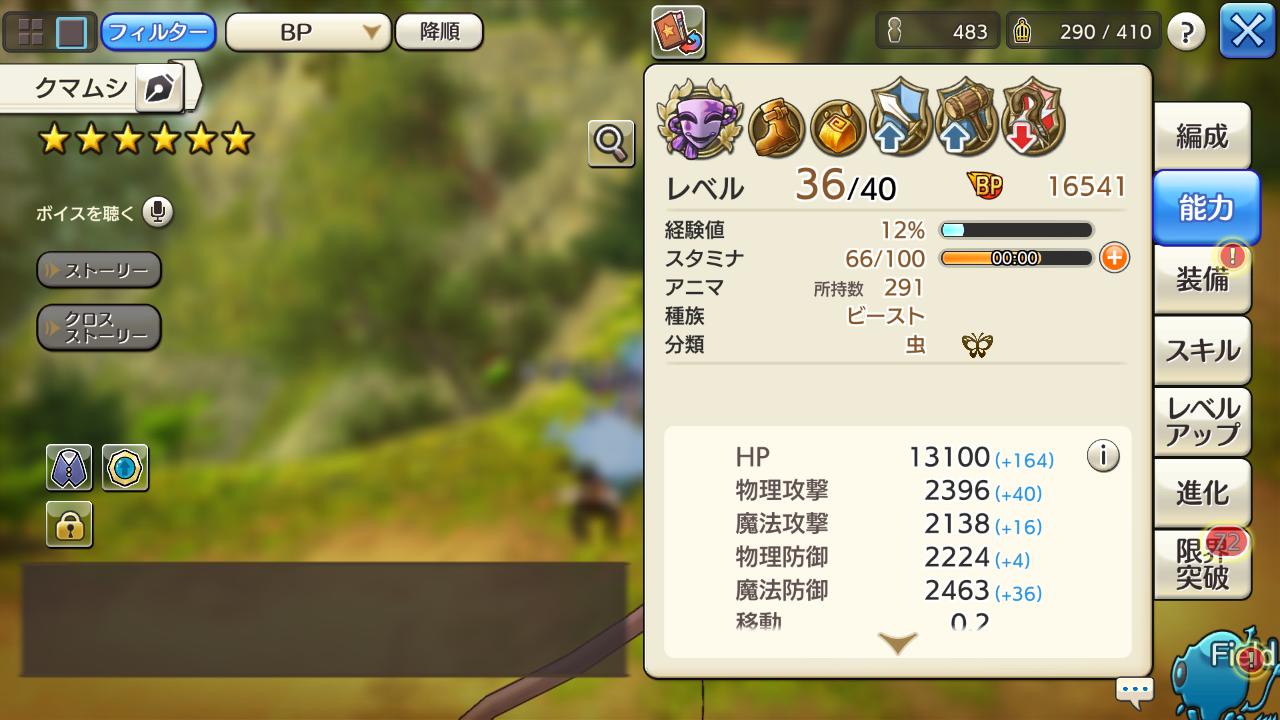Switch to single unit view layout
Viewport: 1280px width, 720px height.
[71, 32]
